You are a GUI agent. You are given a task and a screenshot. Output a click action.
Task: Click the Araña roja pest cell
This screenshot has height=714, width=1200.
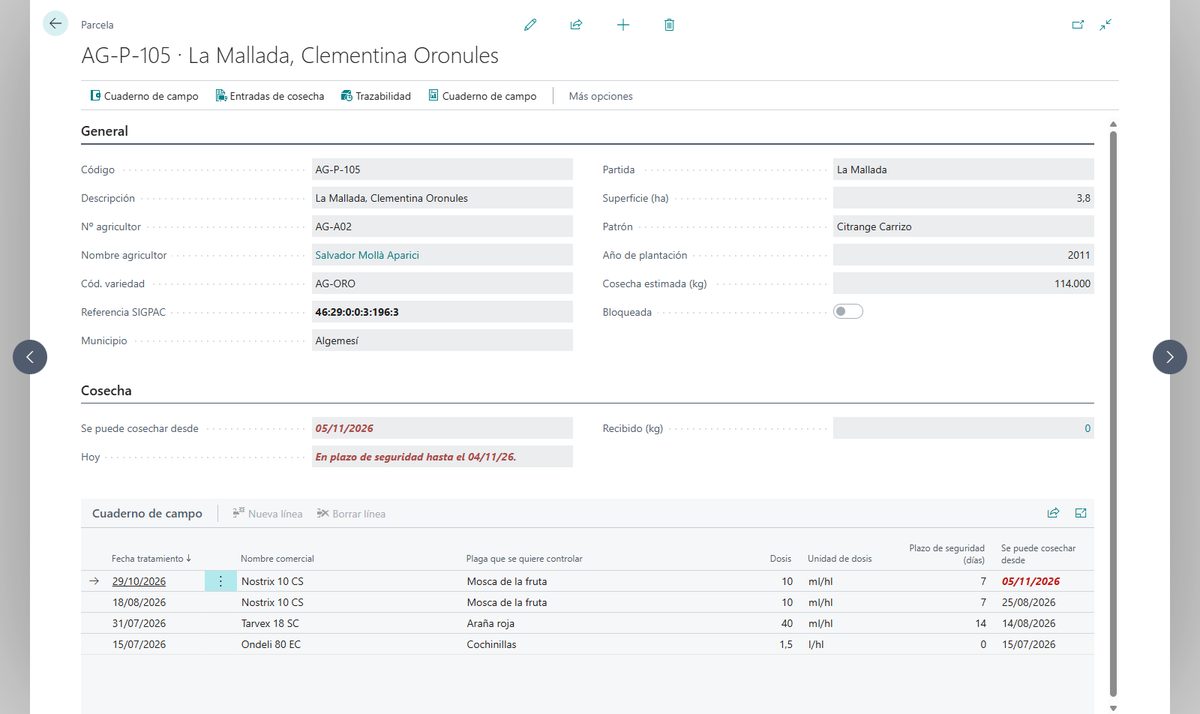pyautogui.click(x=490, y=623)
